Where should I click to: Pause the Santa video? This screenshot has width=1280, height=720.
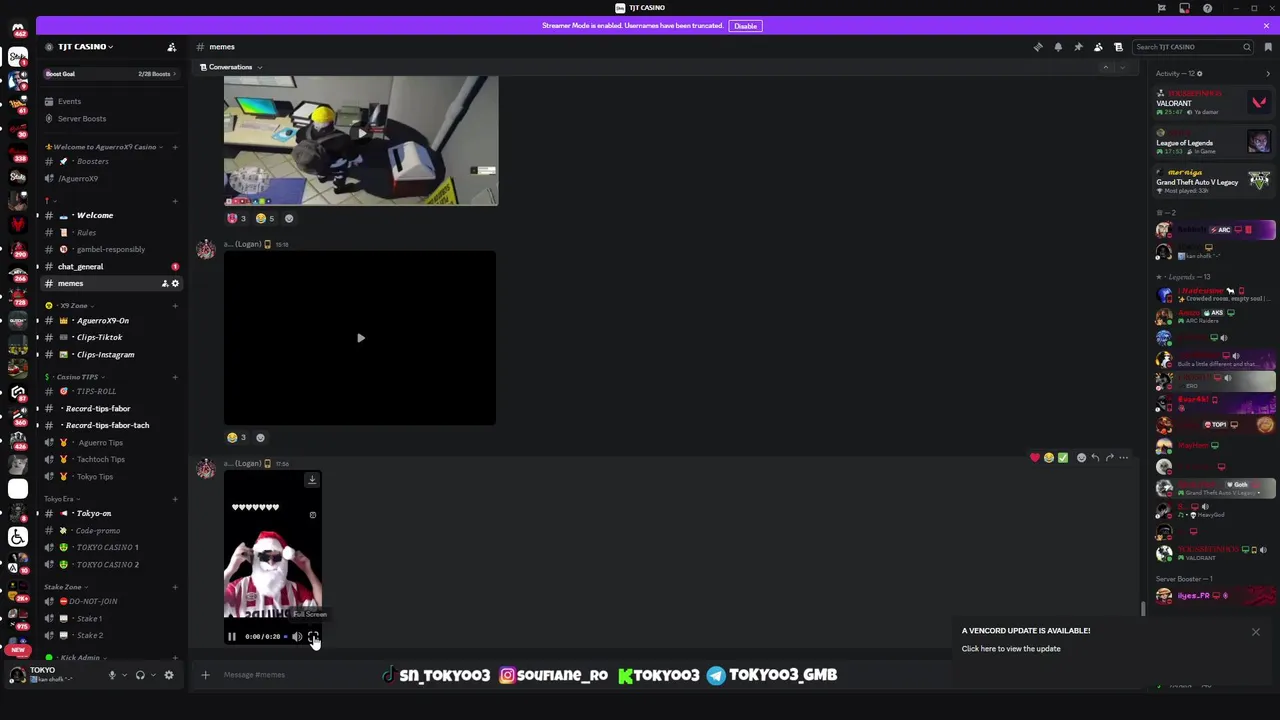(232, 637)
